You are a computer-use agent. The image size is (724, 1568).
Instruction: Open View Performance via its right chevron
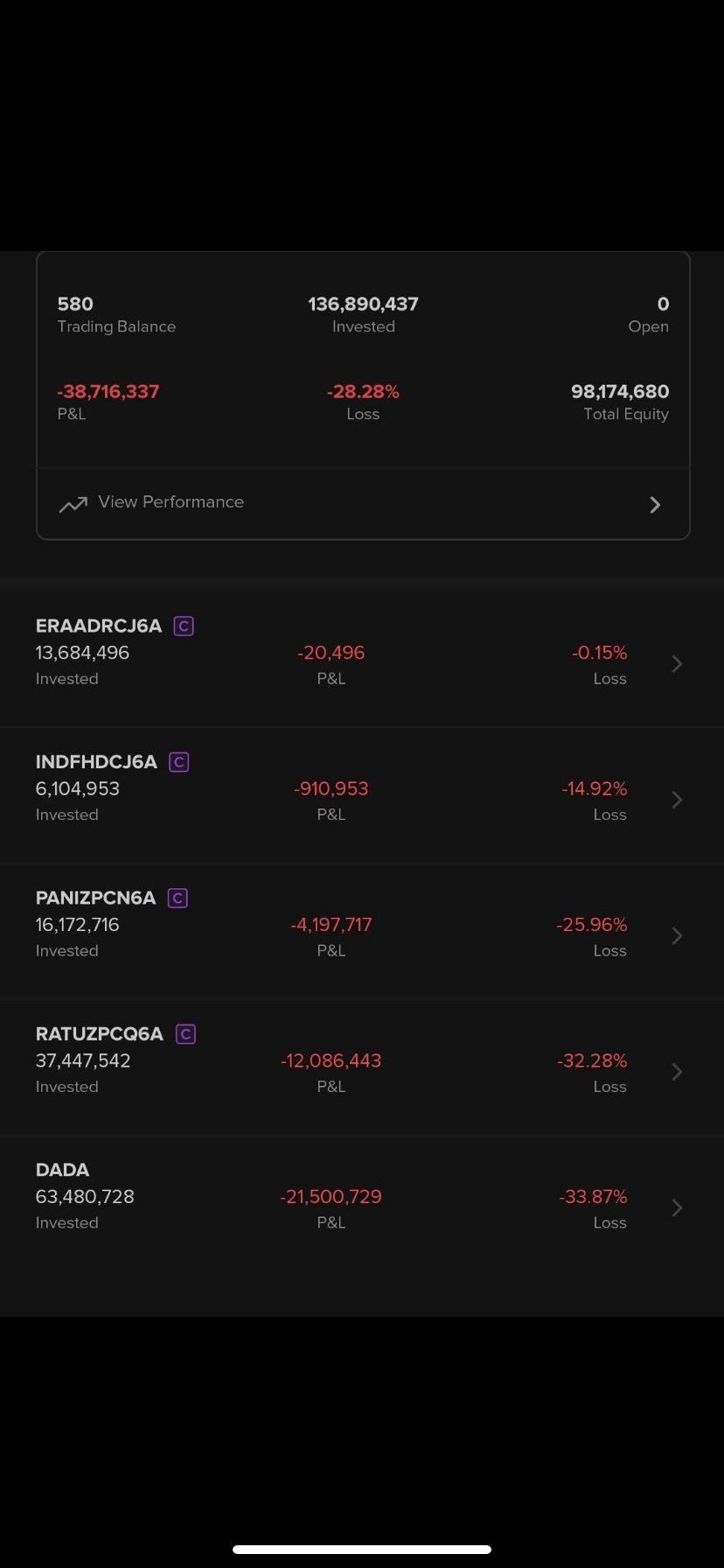tap(655, 505)
